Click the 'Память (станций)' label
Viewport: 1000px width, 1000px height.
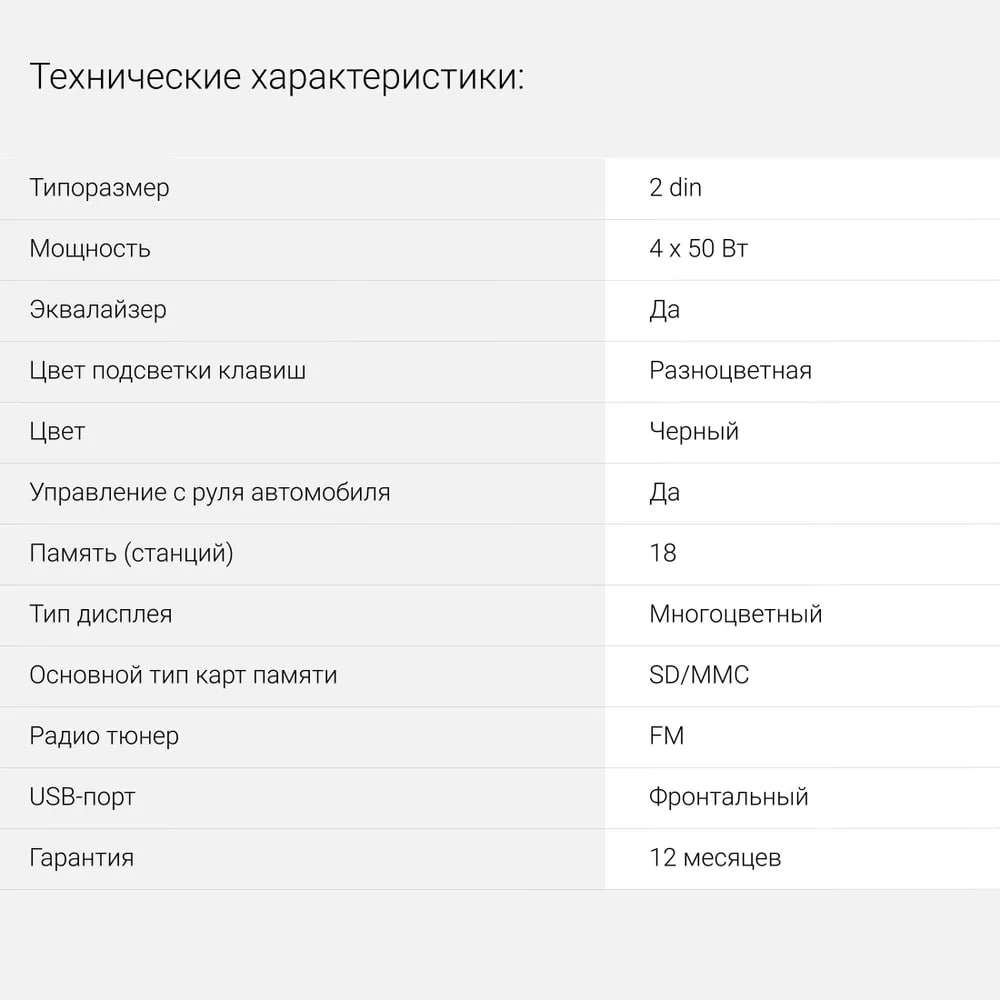(x=131, y=554)
